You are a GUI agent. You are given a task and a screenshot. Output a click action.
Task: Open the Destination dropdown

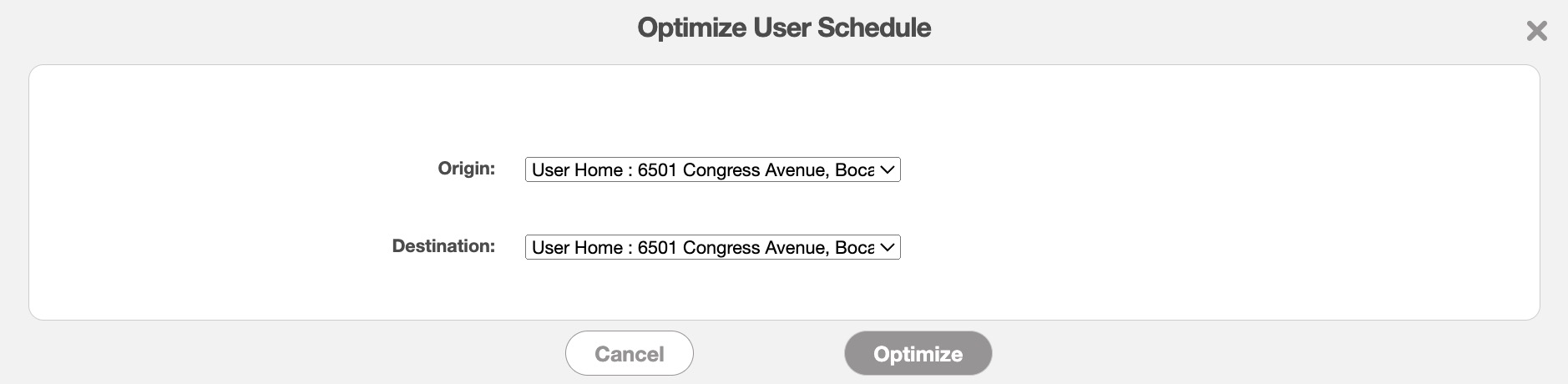[712, 247]
